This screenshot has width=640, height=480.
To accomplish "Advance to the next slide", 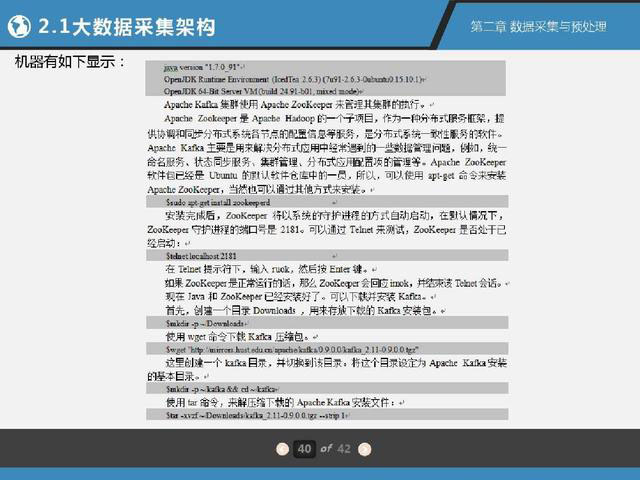I will click(x=364, y=449).
